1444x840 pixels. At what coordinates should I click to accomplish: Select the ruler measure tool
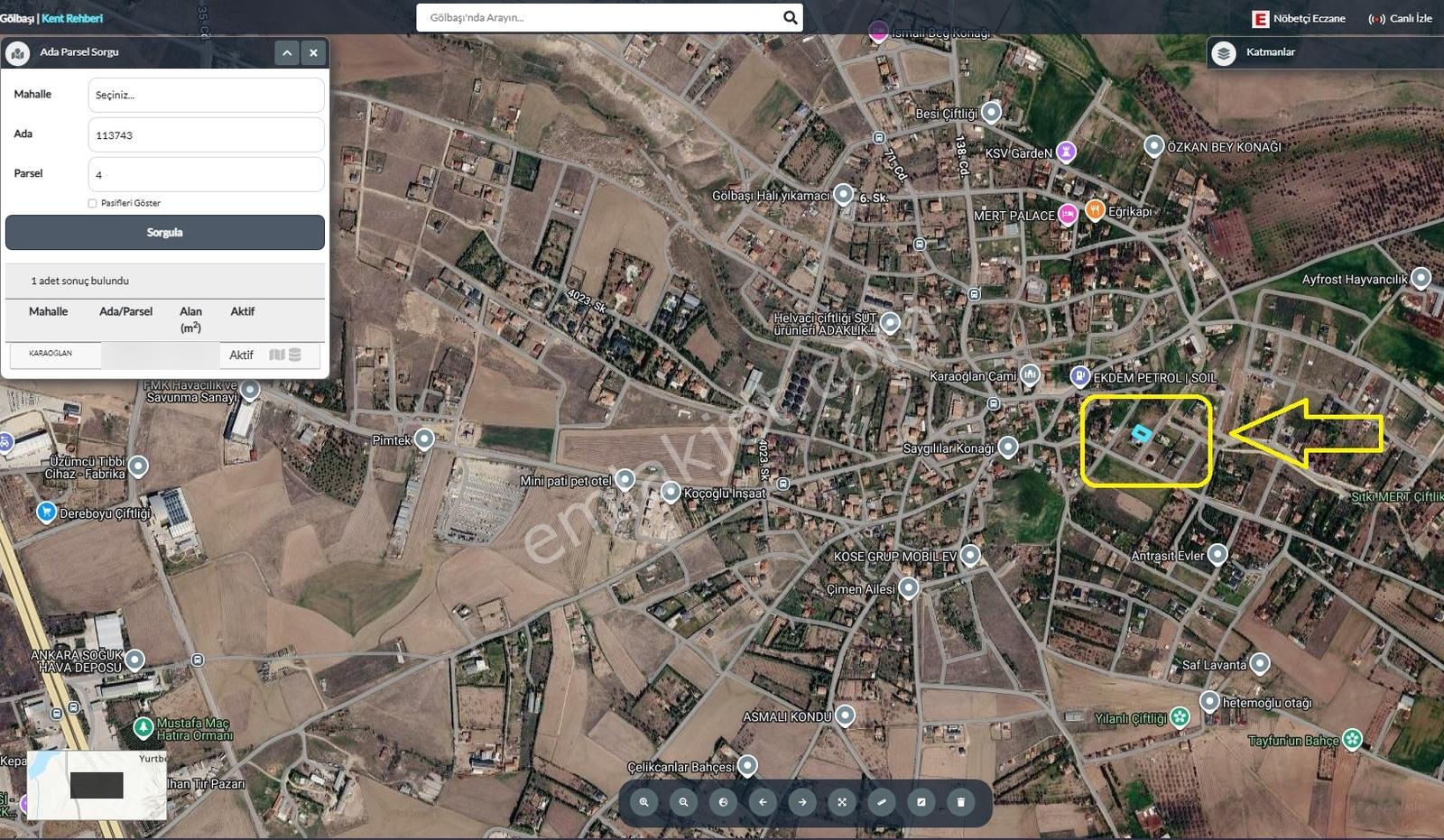(x=882, y=801)
